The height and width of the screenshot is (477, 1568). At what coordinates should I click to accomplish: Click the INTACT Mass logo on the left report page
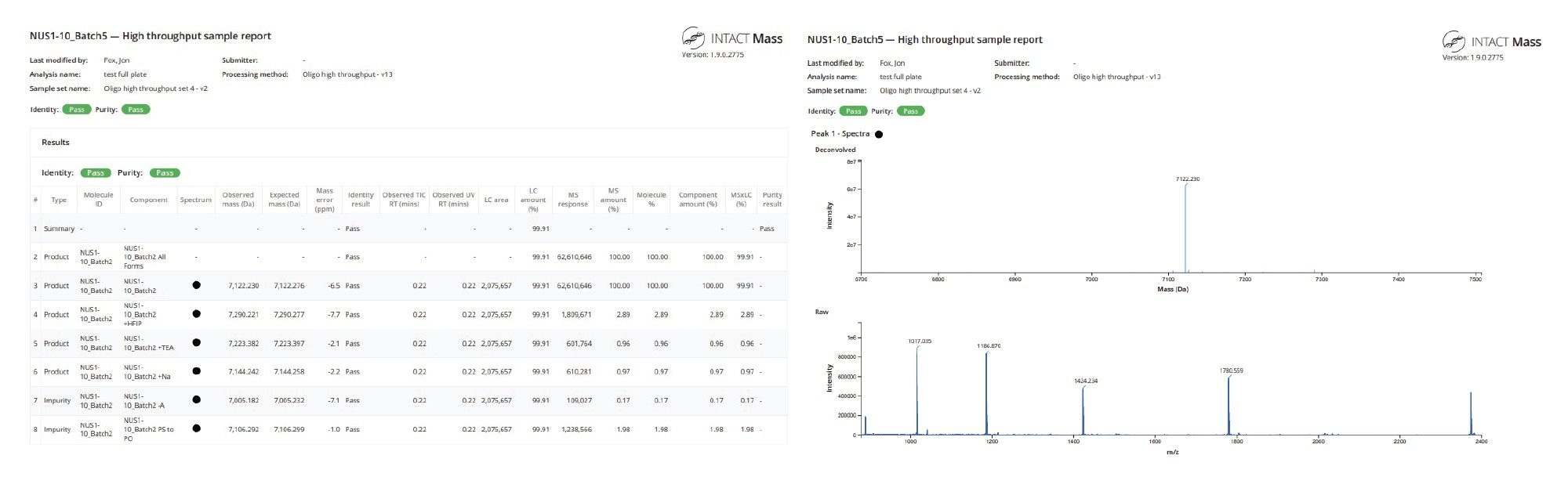coord(731,38)
